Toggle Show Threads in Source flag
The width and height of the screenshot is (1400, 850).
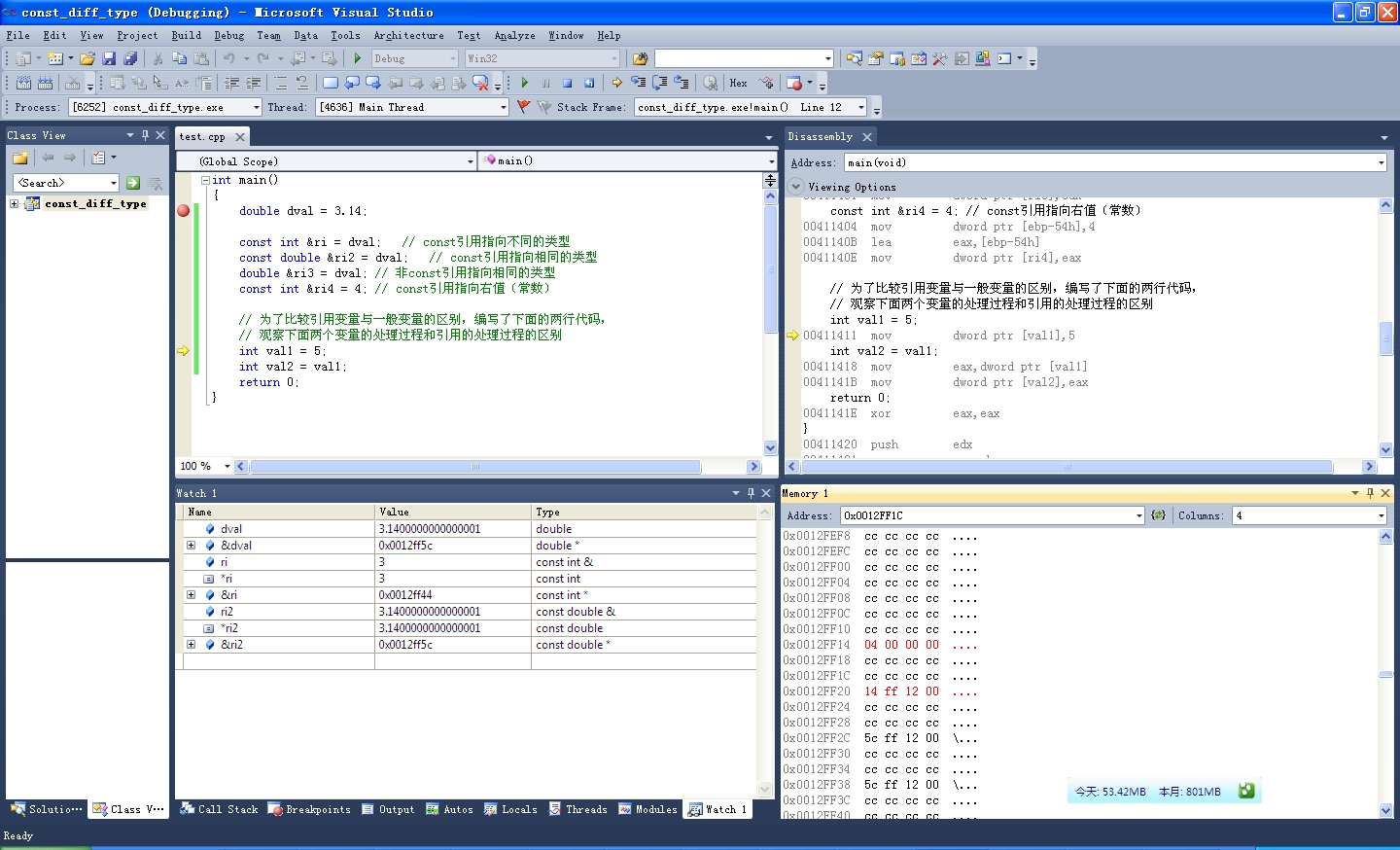tap(767, 83)
